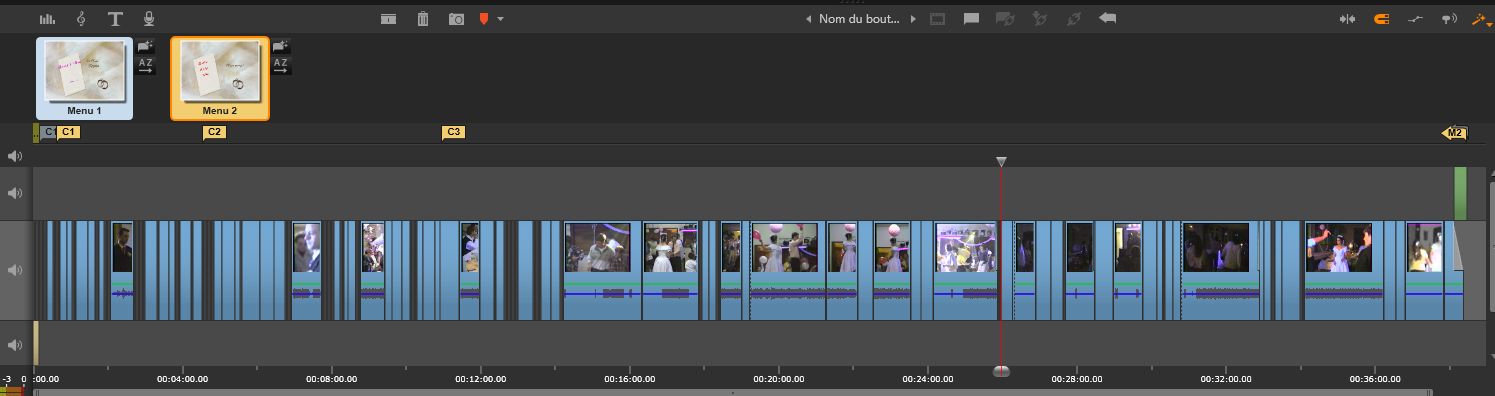Open the 'Nom du bout...' button name field

(x=860, y=19)
